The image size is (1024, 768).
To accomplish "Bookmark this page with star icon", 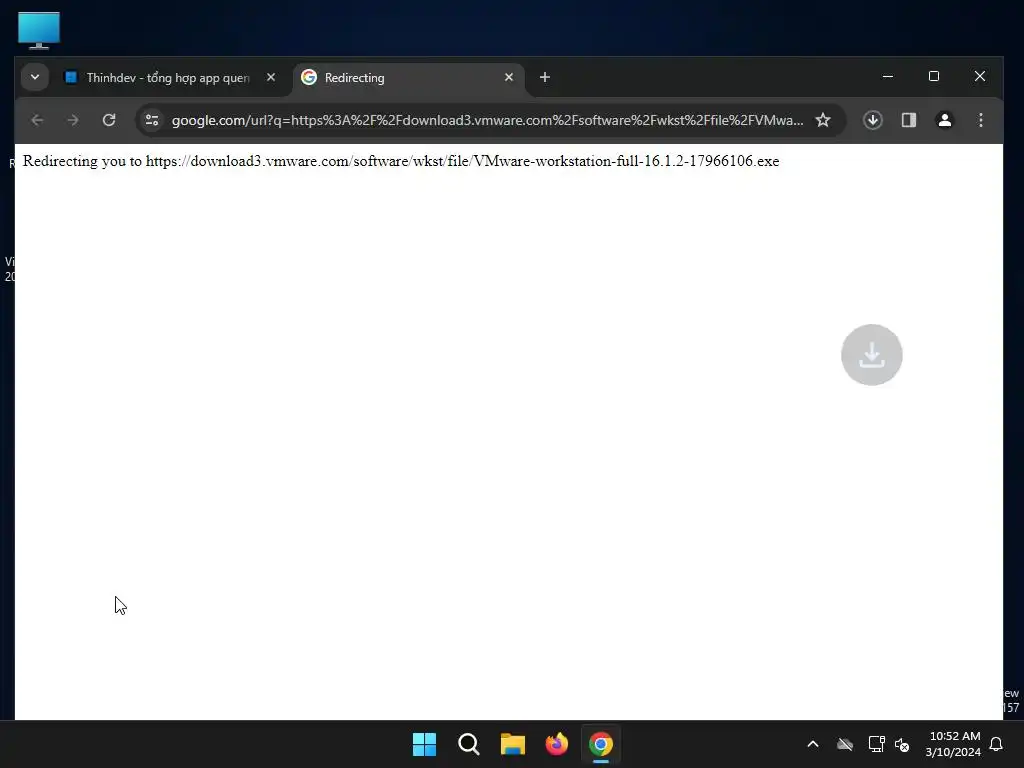I will 823,120.
